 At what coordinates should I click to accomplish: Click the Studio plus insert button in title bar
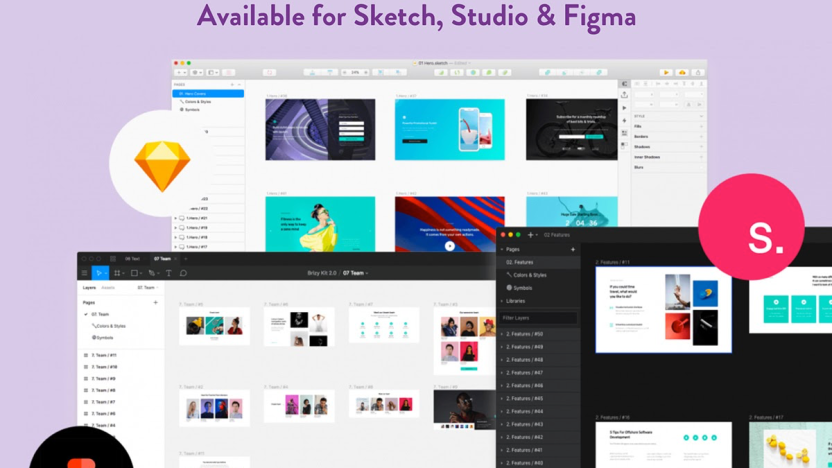coord(530,235)
